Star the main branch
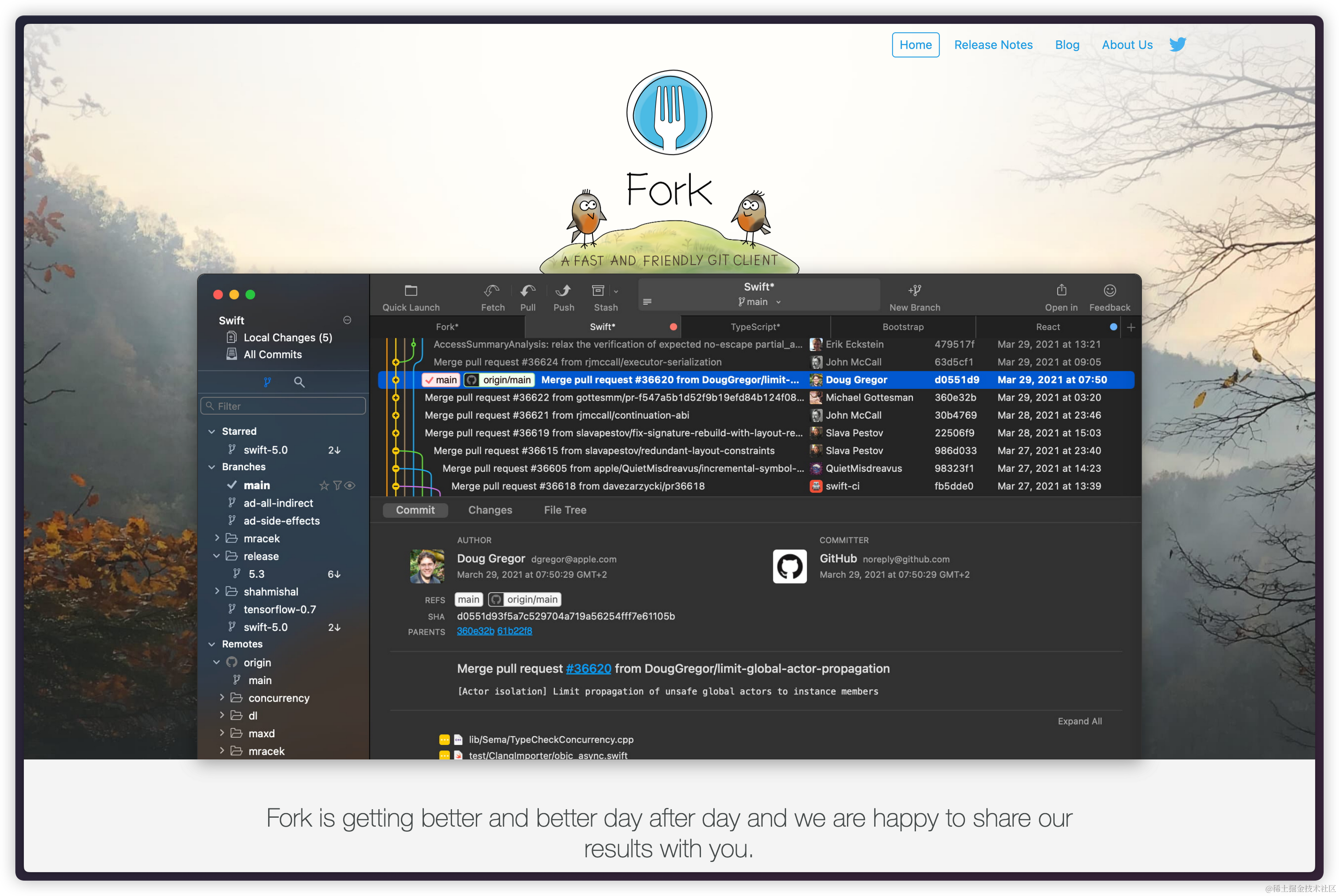This screenshot has width=1339, height=896. point(324,485)
